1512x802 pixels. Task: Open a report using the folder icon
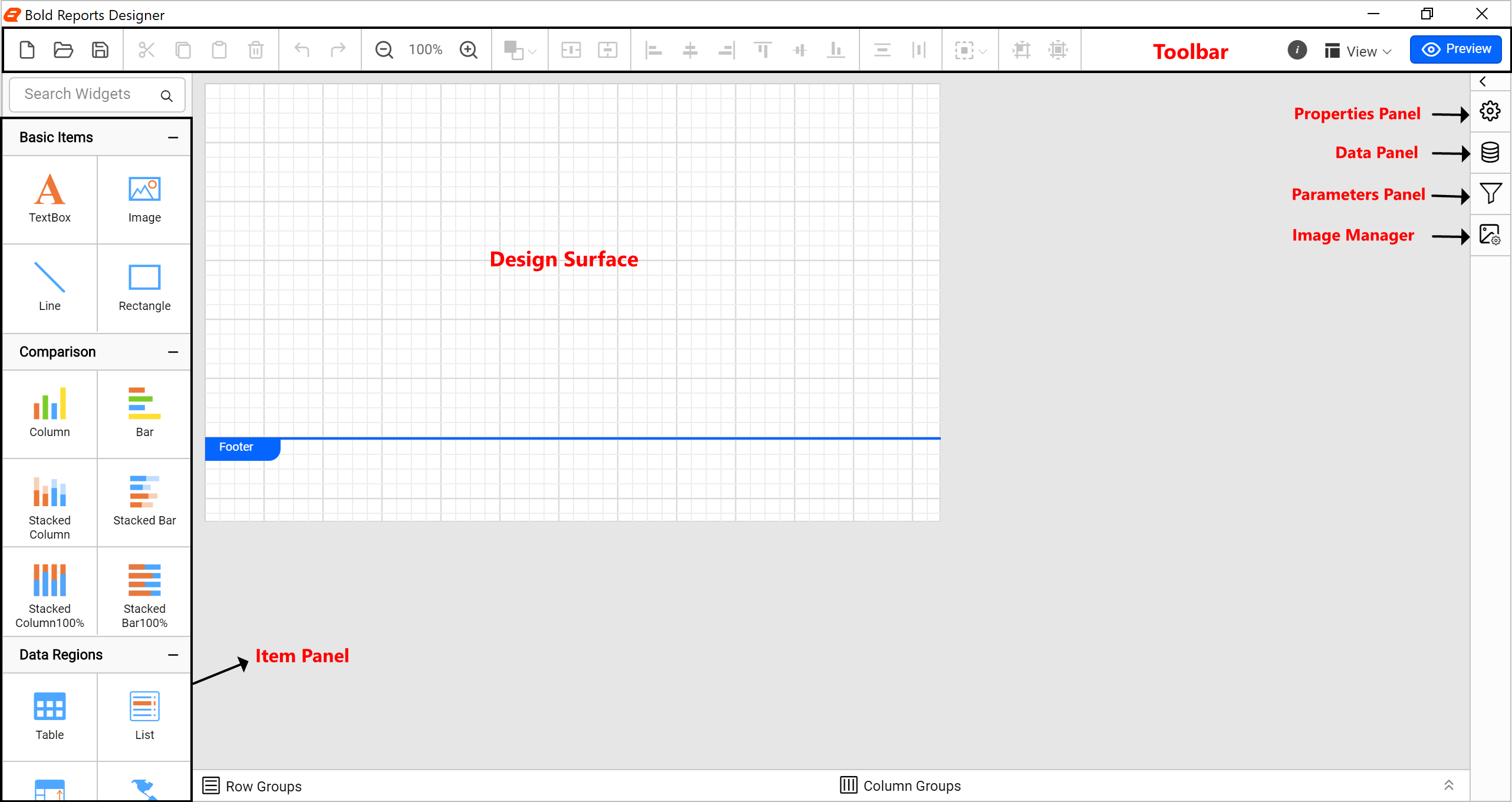[64, 50]
